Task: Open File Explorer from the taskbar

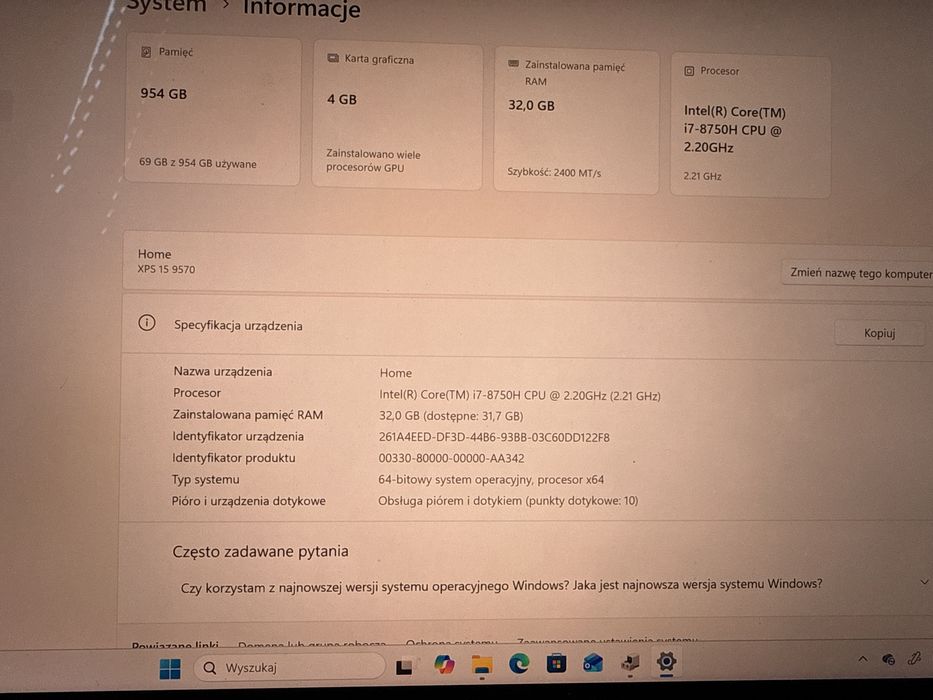Action: point(481,664)
